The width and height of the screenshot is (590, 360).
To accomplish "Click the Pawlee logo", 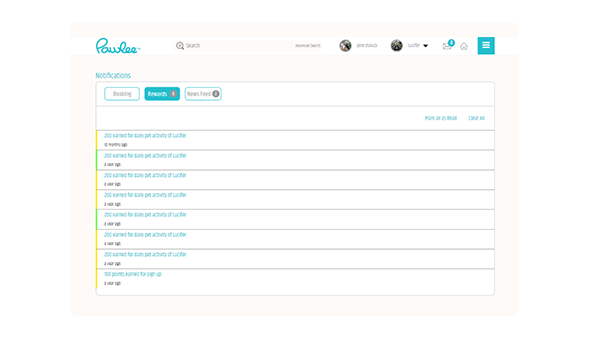I will point(118,46).
